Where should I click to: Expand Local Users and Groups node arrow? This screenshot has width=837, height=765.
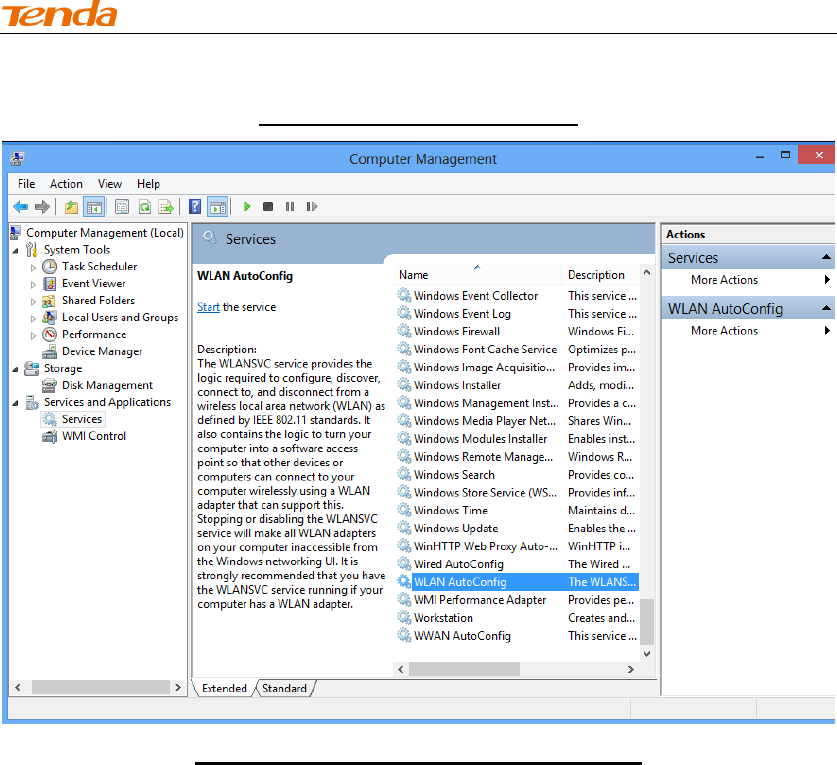[33, 319]
